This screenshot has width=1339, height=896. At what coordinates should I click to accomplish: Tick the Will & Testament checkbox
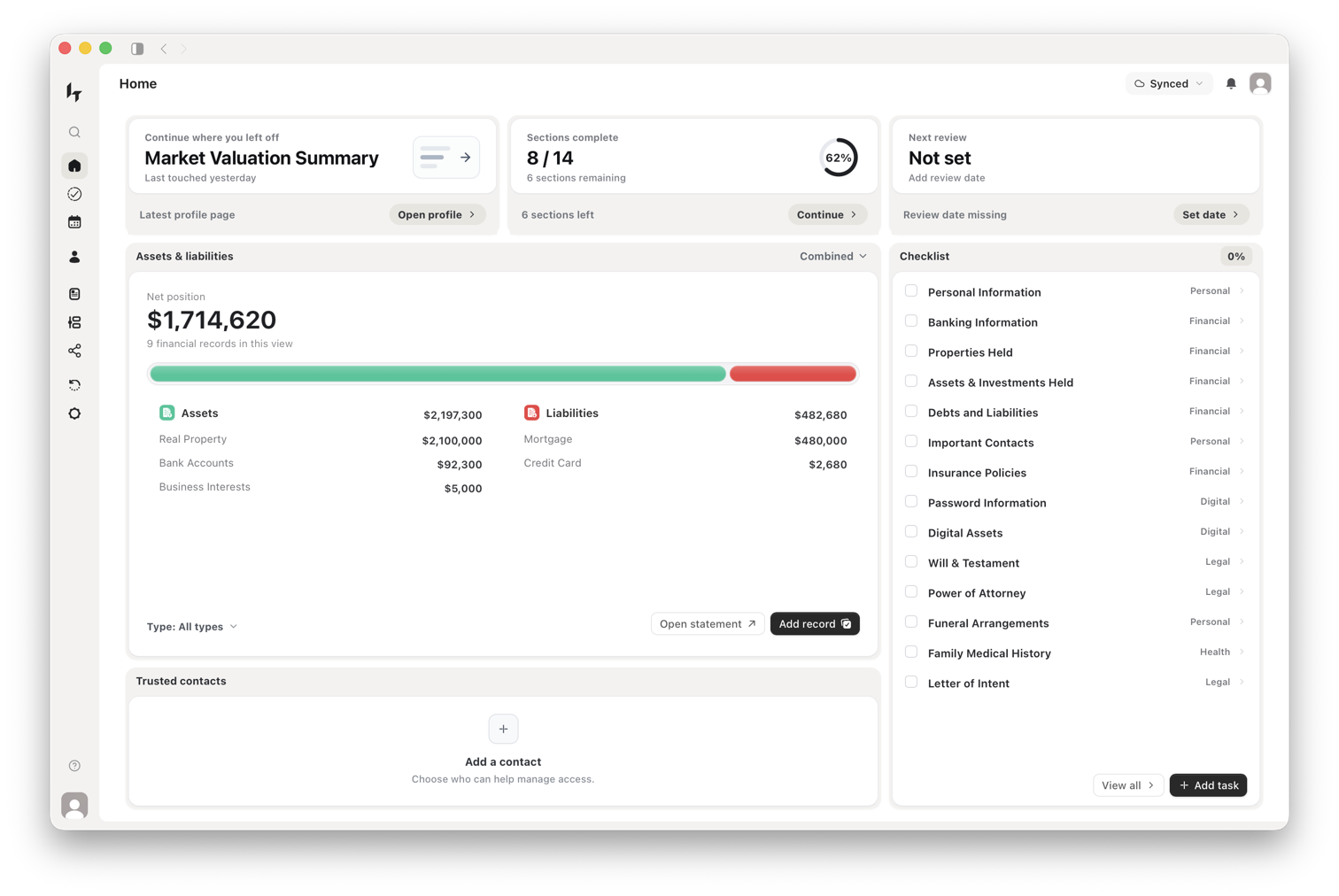(x=911, y=561)
